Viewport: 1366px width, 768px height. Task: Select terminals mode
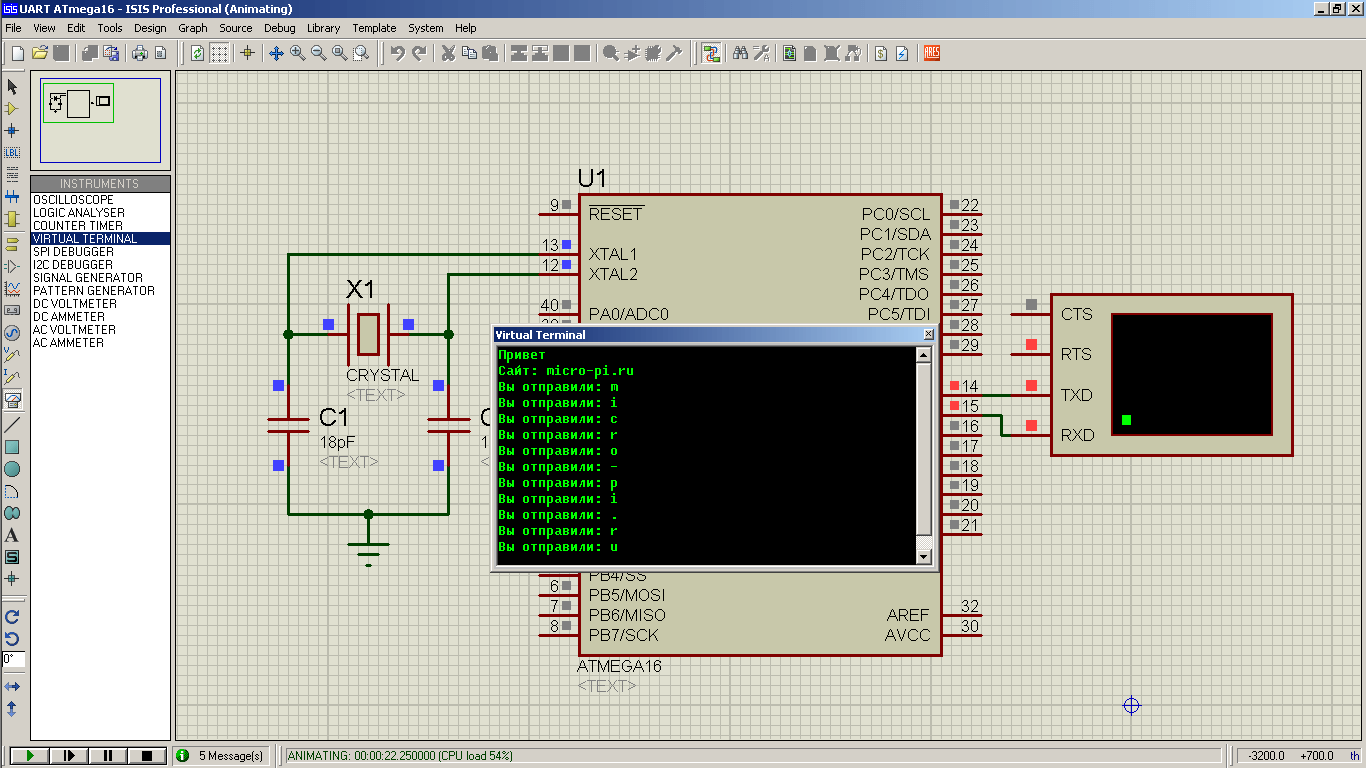pos(12,243)
